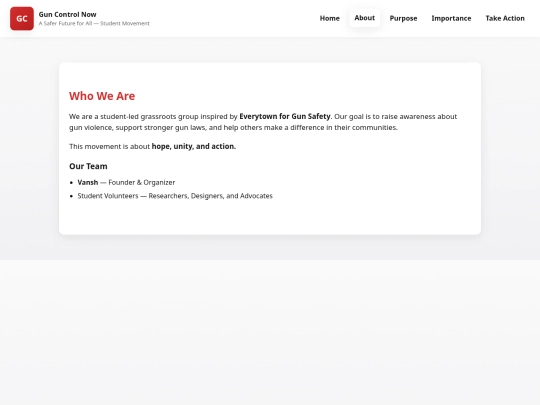The image size is (540, 405).
Task: Click the Vansh Founder & Organizer item
Action: coord(126,183)
